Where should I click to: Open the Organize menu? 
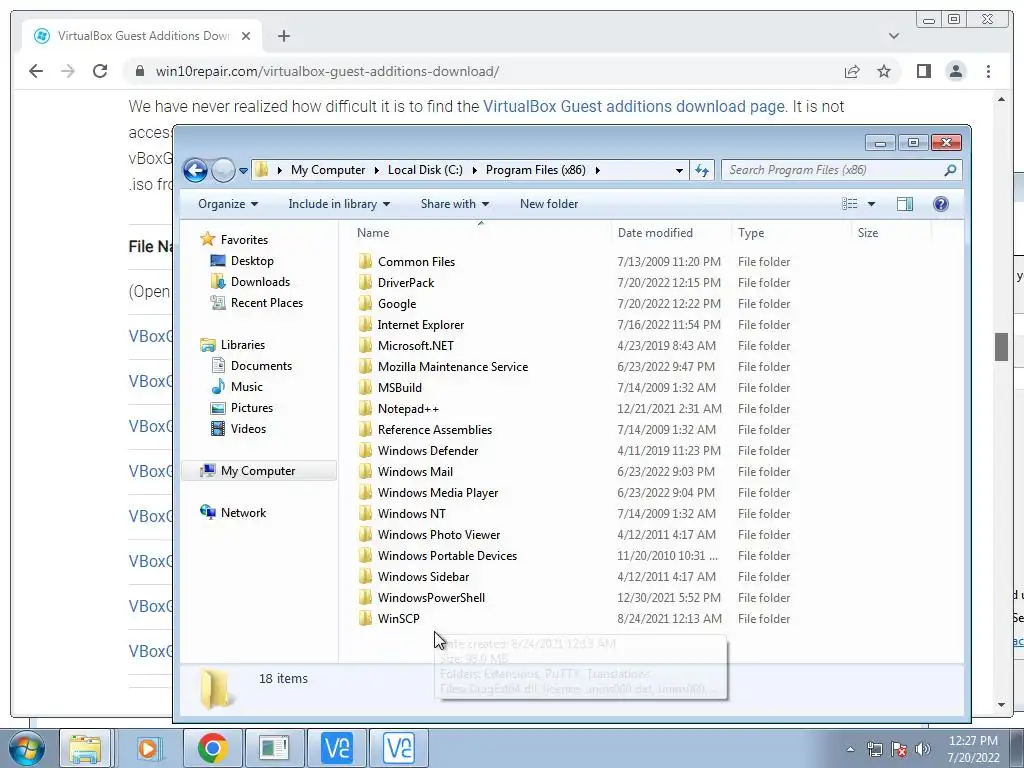(228, 204)
